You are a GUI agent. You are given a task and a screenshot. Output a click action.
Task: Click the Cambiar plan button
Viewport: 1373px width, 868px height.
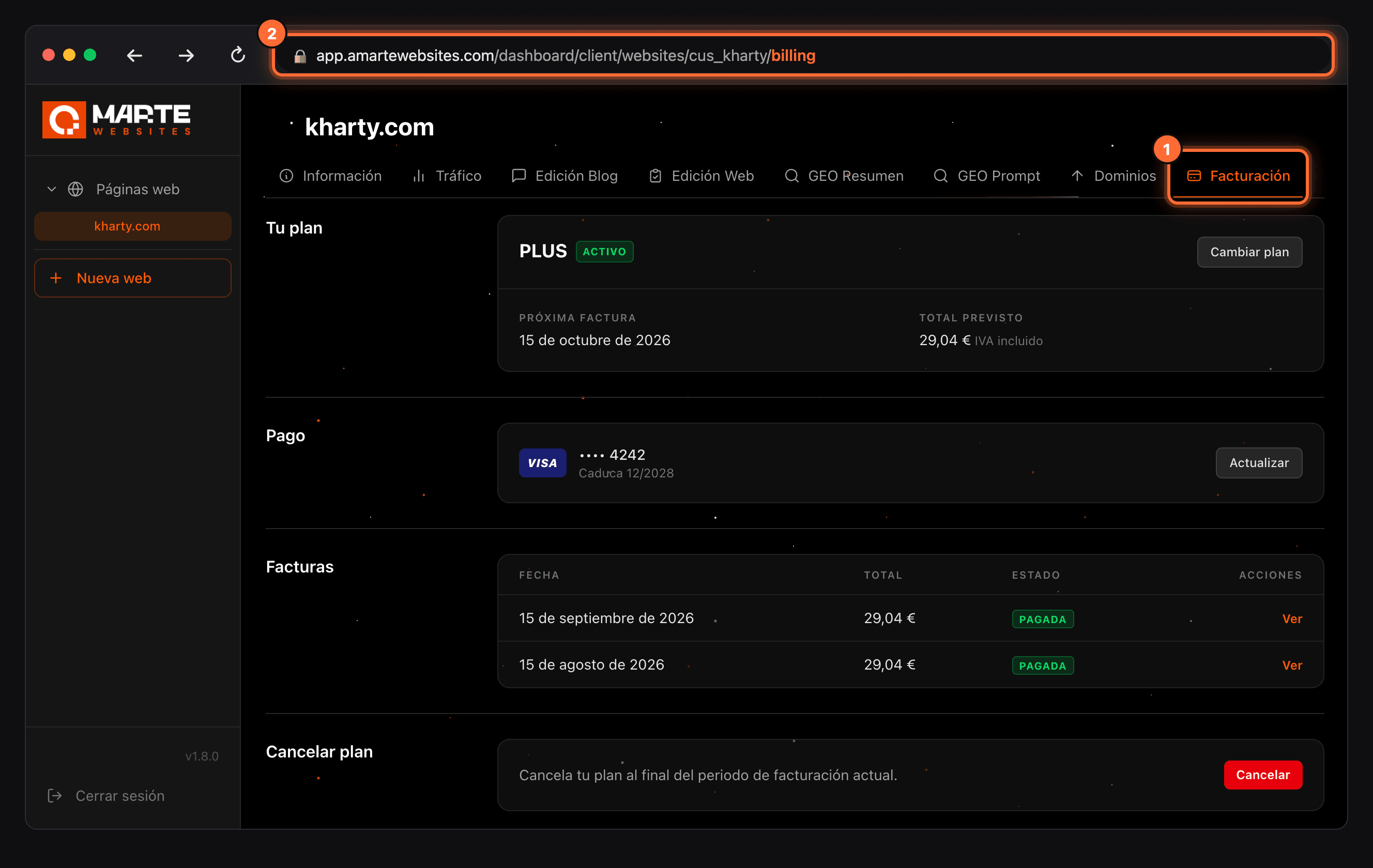pyautogui.click(x=1249, y=252)
